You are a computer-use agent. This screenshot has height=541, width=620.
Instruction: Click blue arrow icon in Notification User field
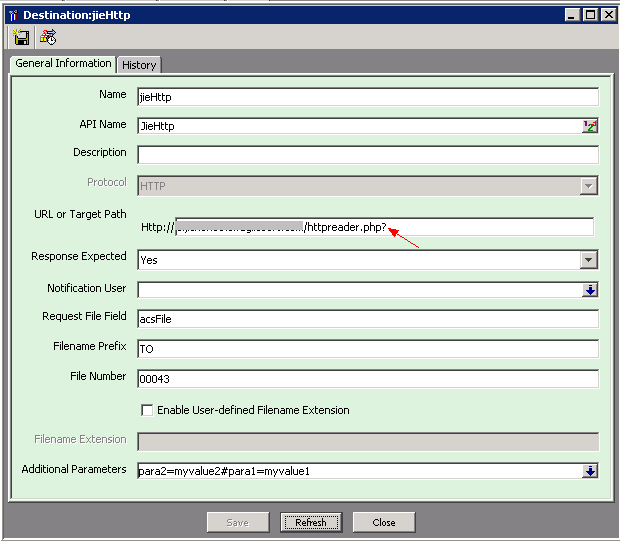coord(590,290)
